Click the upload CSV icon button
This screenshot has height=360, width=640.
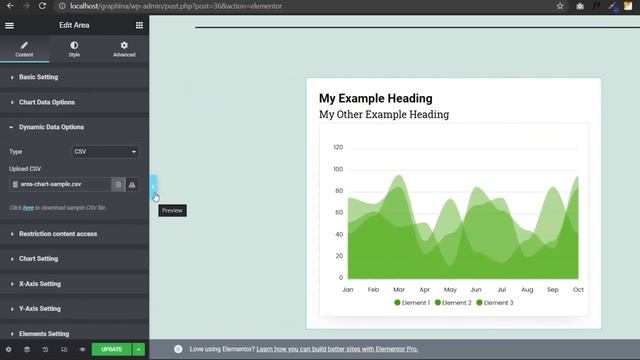132,184
